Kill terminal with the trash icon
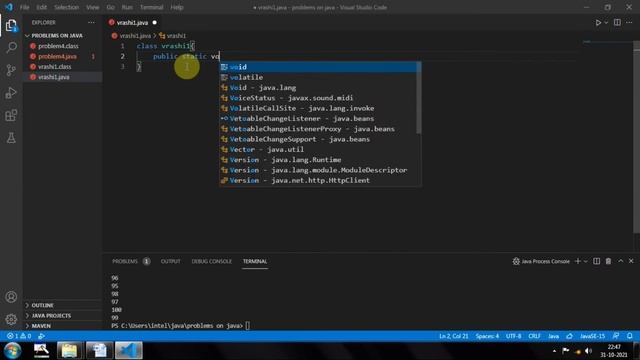Image resolution: width=640 pixels, height=360 pixels. tap(608, 261)
